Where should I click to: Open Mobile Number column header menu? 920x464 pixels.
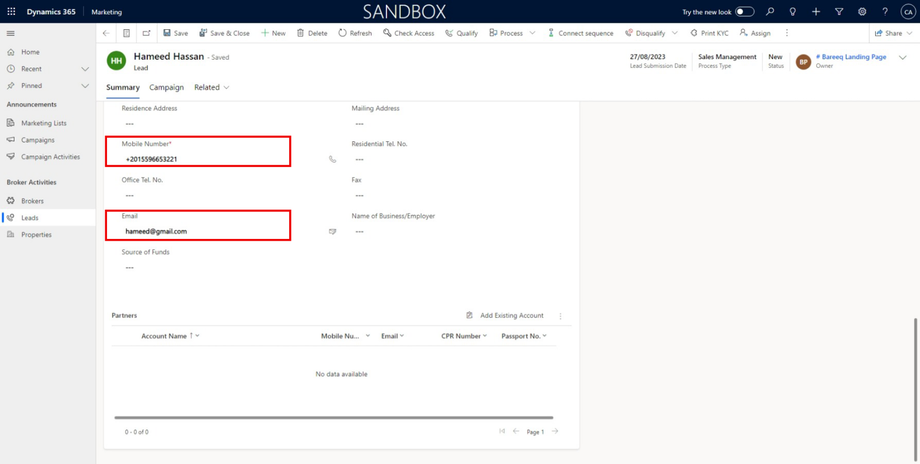tap(345, 336)
